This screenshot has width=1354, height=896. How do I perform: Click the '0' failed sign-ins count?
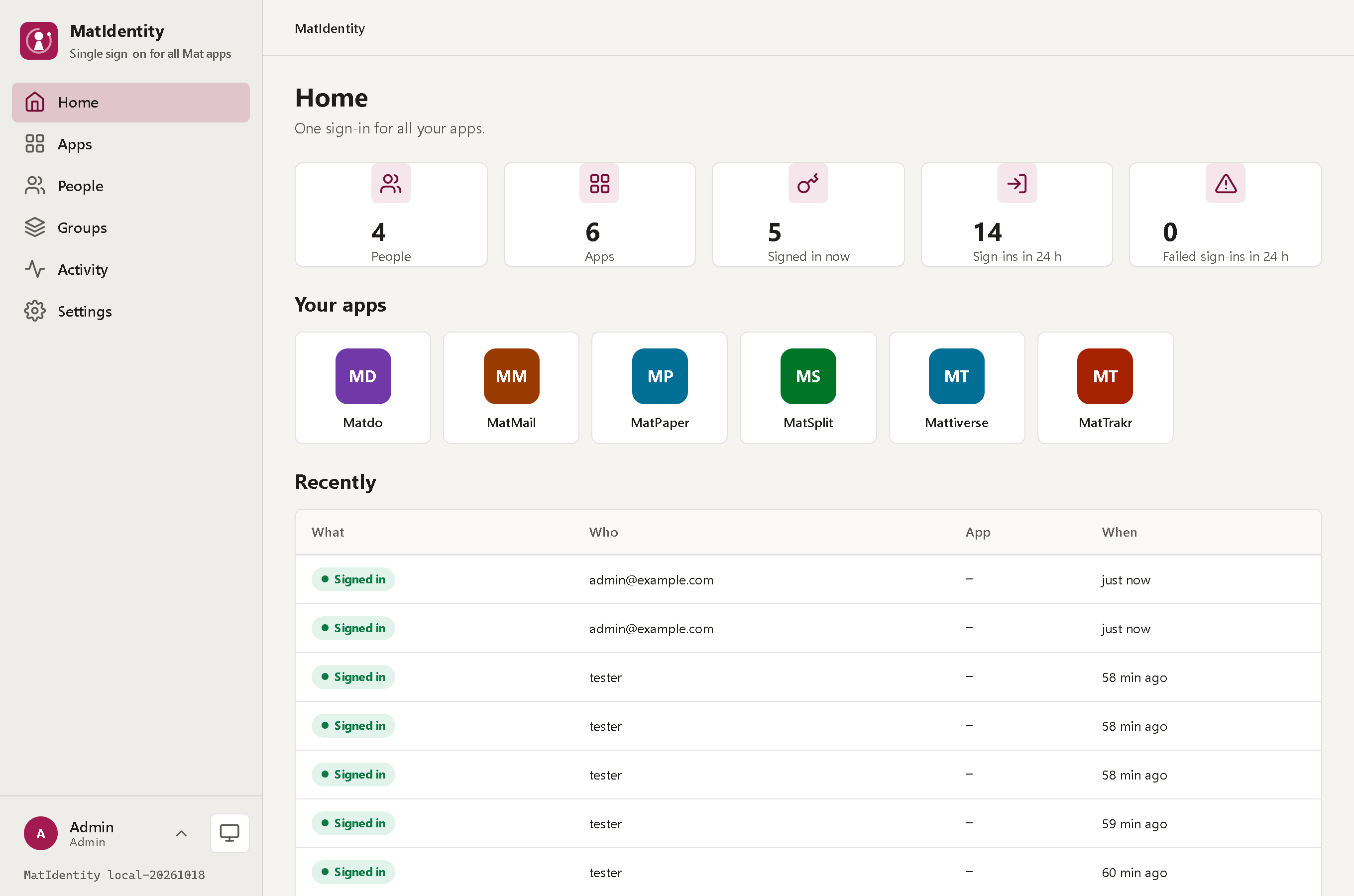[1170, 232]
